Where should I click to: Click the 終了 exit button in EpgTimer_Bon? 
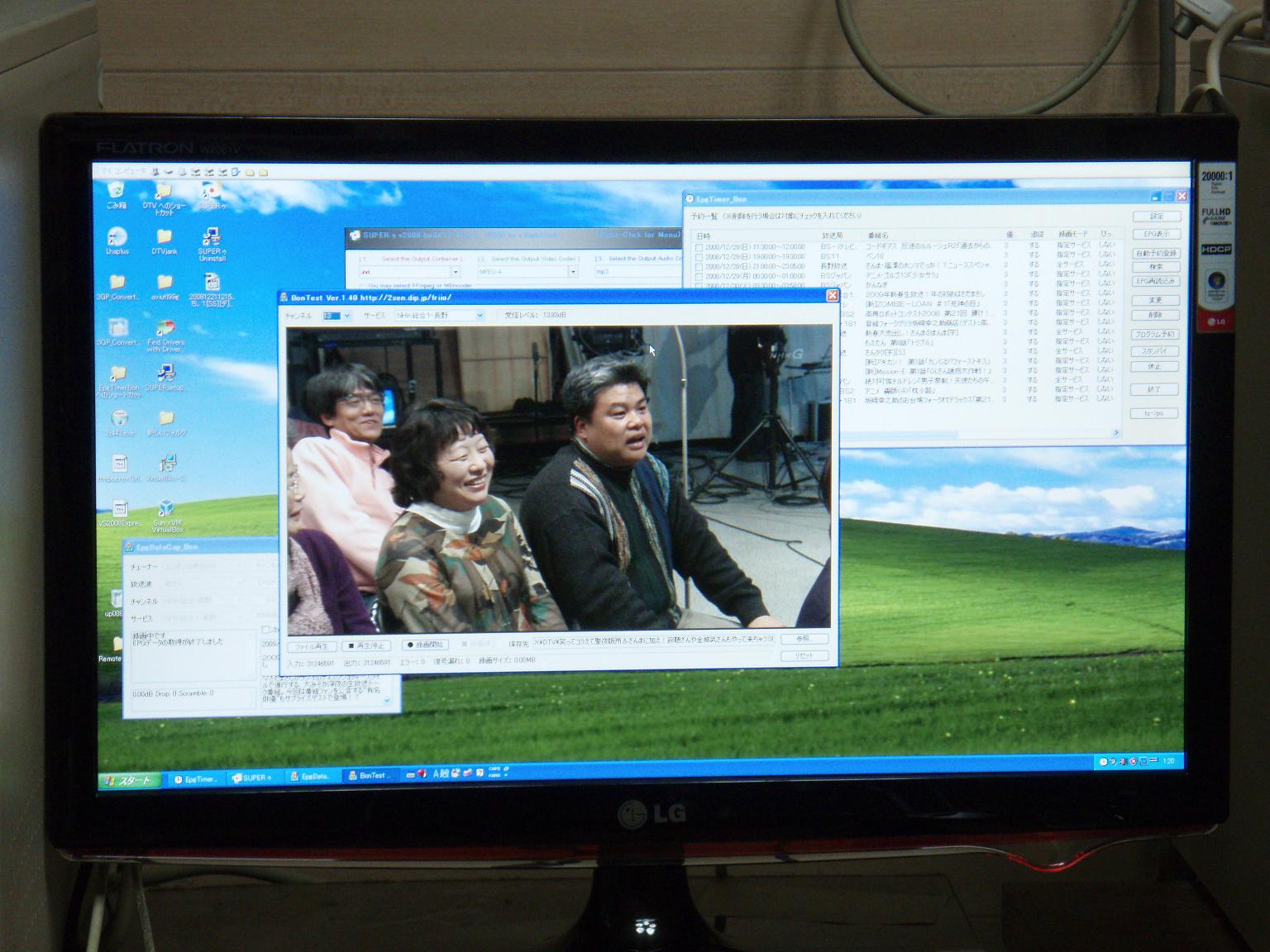pyautogui.click(x=1156, y=389)
